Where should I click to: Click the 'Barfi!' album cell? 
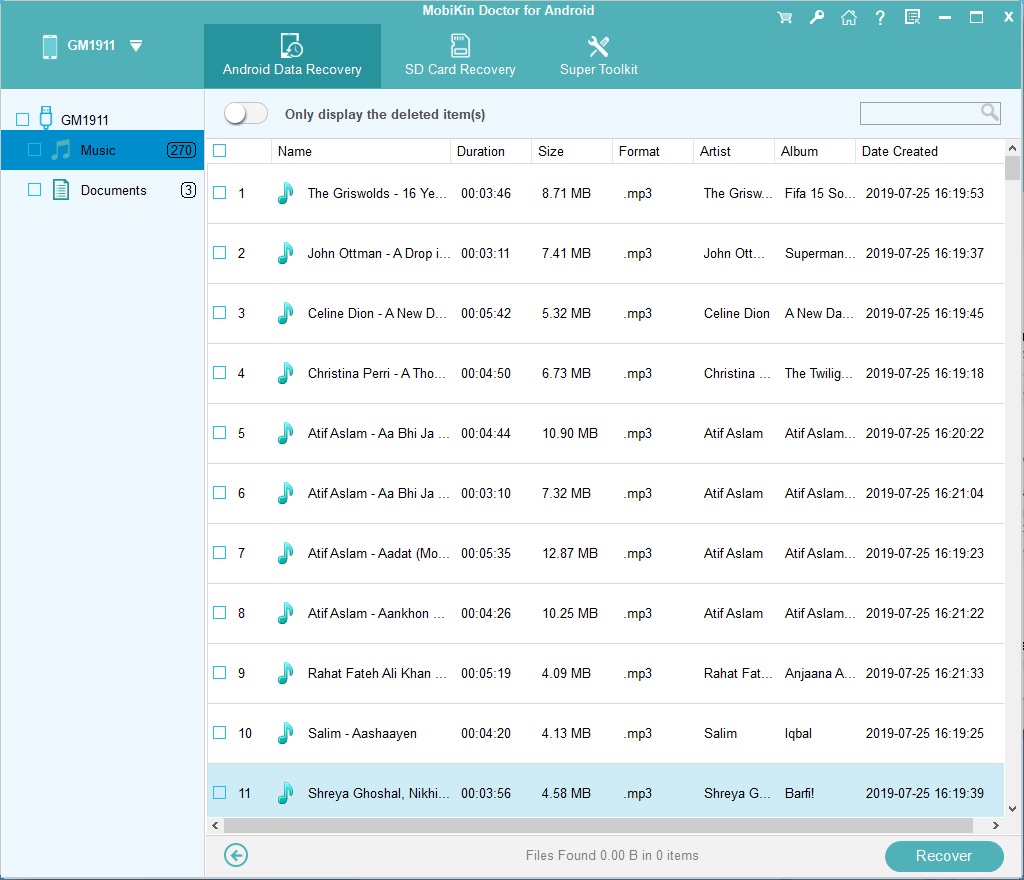coord(799,793)
